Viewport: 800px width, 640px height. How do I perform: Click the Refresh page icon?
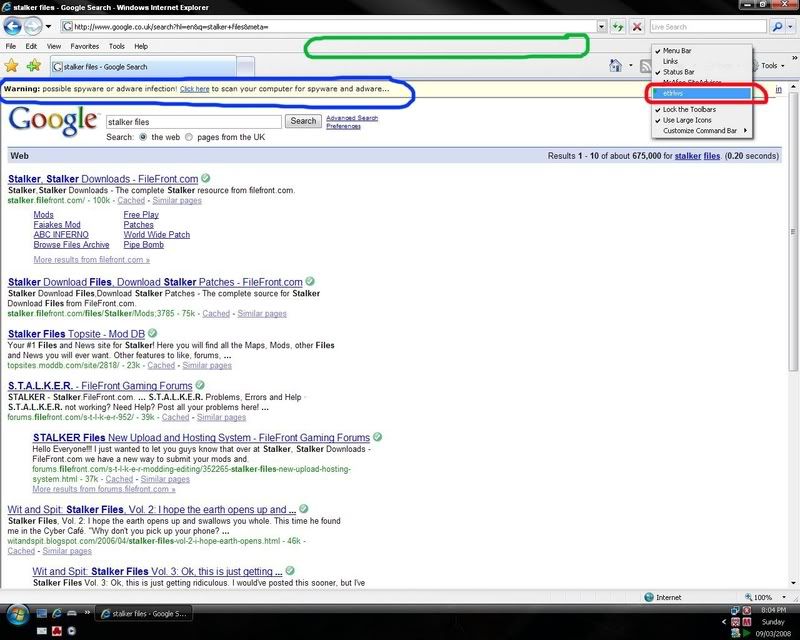coord(619,26)
